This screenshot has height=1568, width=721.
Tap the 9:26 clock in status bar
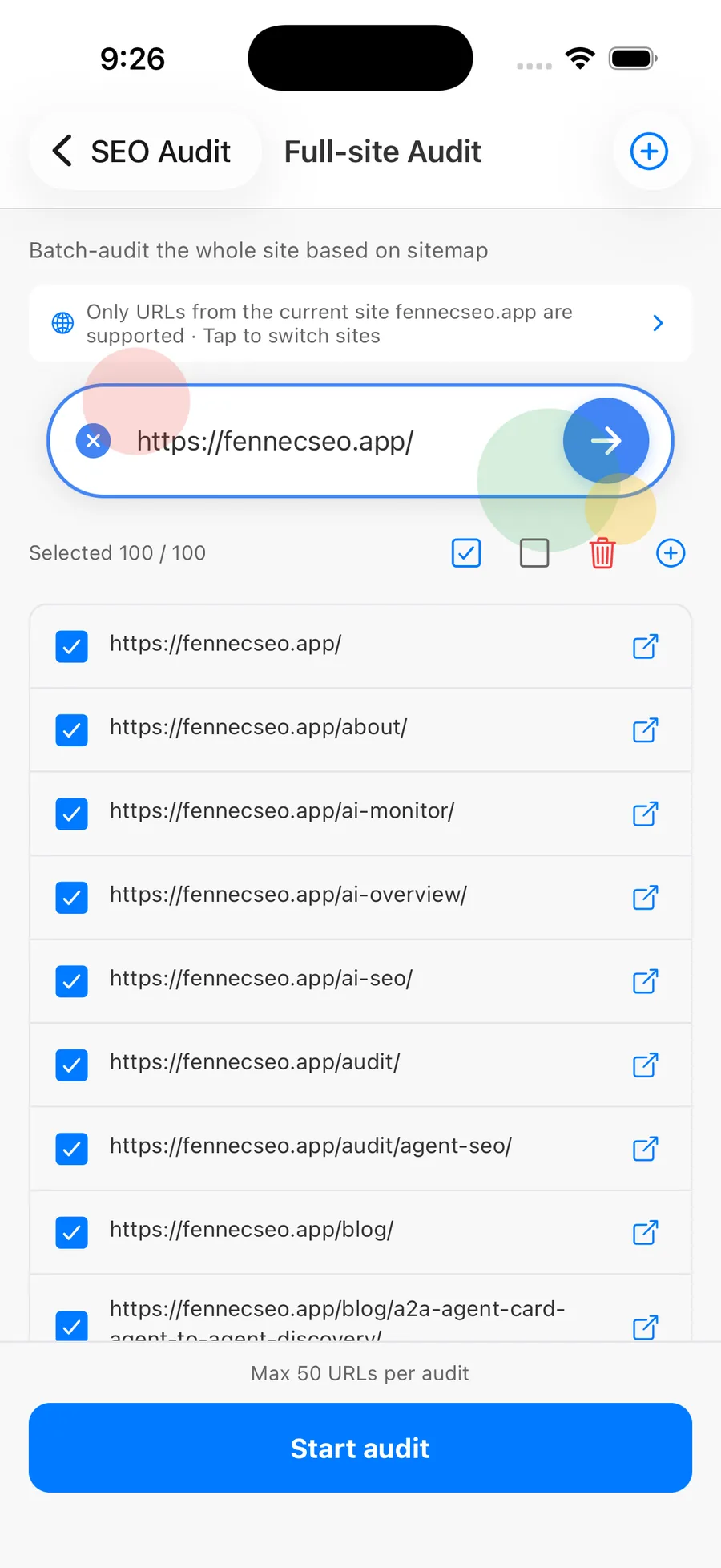(x=132, y=59)
